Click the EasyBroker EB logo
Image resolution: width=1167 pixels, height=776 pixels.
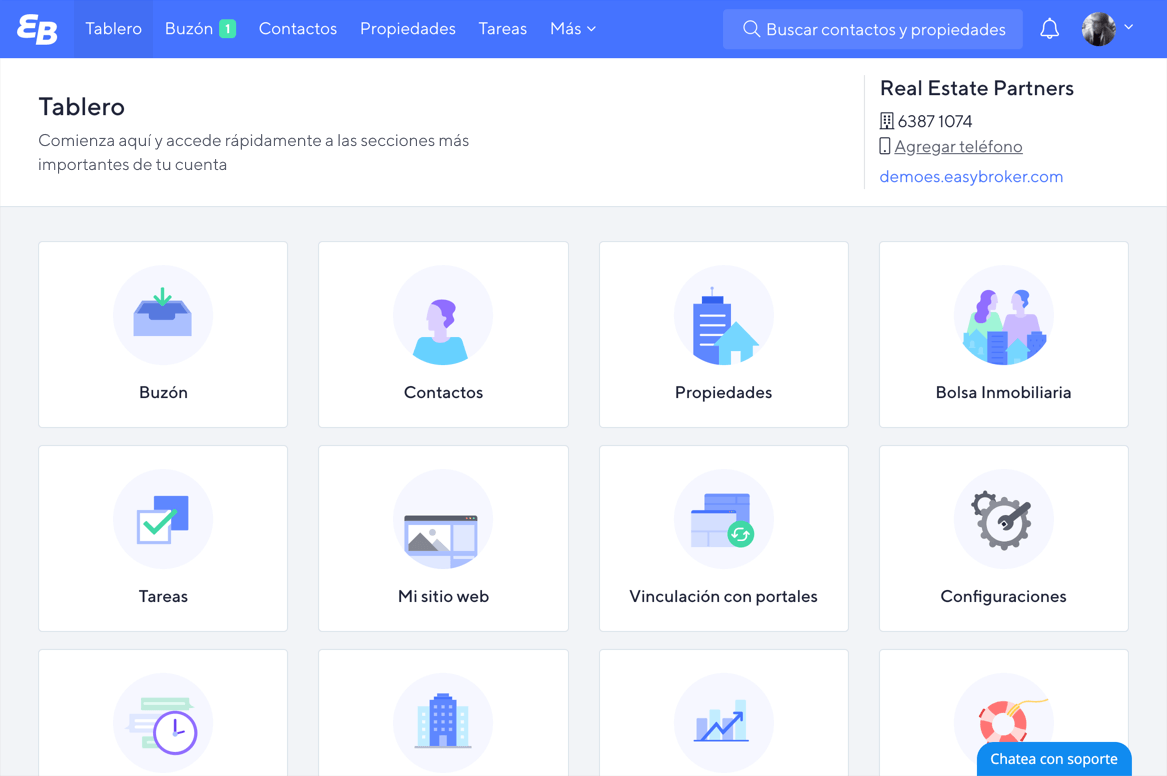(x=37, y=30)
